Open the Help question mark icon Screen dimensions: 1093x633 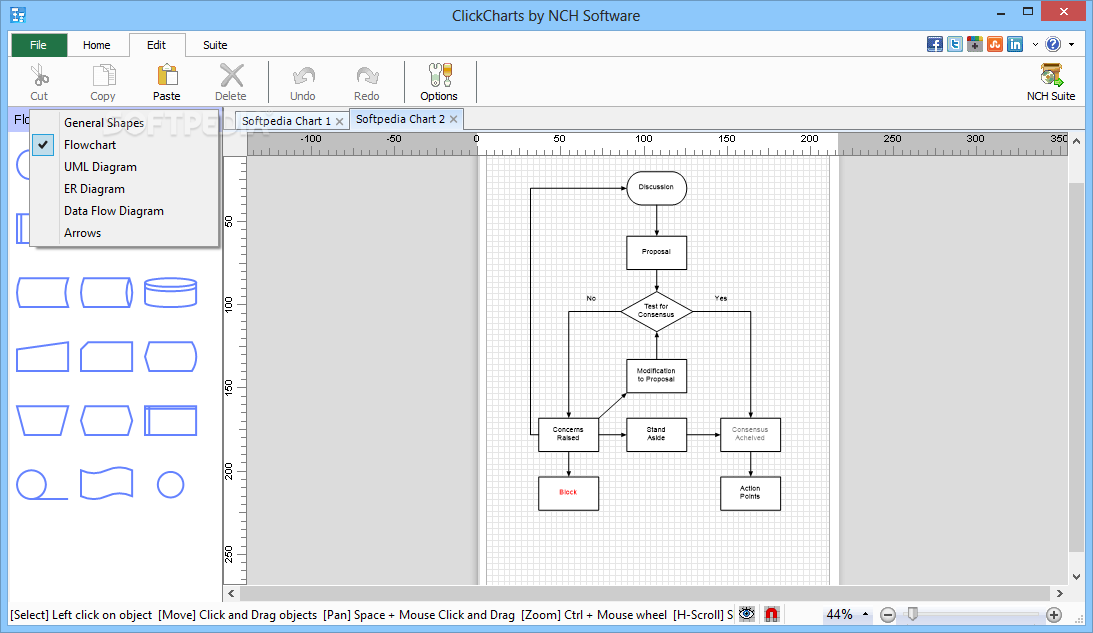[1053, 44]
